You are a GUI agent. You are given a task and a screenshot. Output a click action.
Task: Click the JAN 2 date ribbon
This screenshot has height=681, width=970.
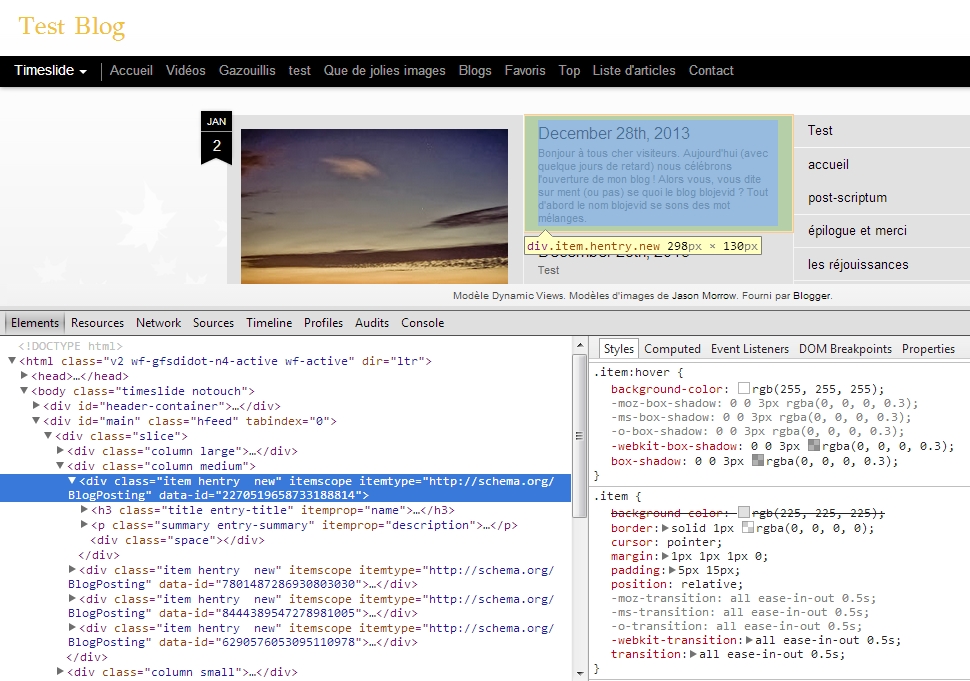(217, 138)
